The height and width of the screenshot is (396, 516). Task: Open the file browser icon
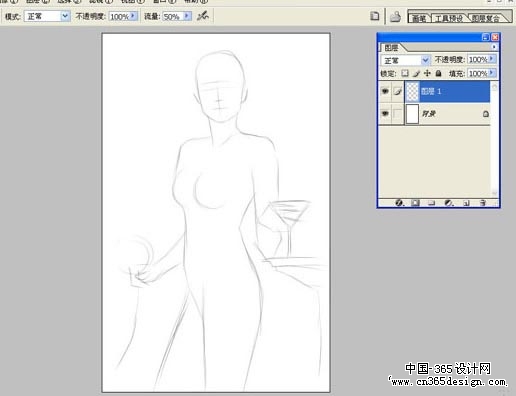coord(395,16)
